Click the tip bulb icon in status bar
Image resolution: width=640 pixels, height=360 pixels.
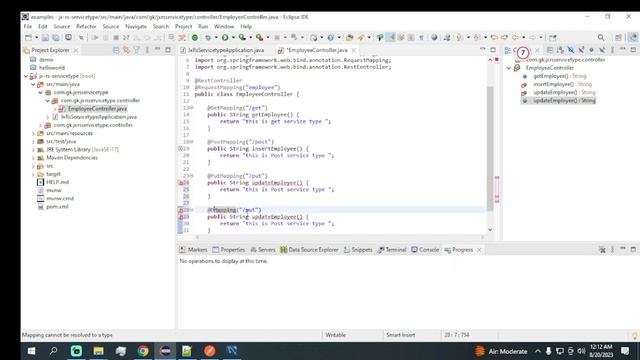pos(634,336)
